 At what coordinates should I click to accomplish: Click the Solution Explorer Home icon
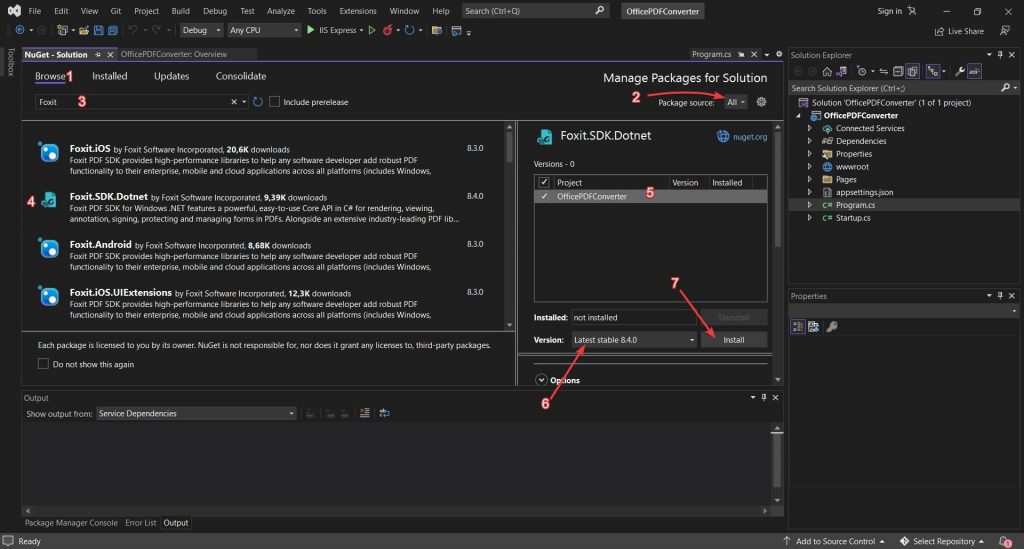pos(827,71)
